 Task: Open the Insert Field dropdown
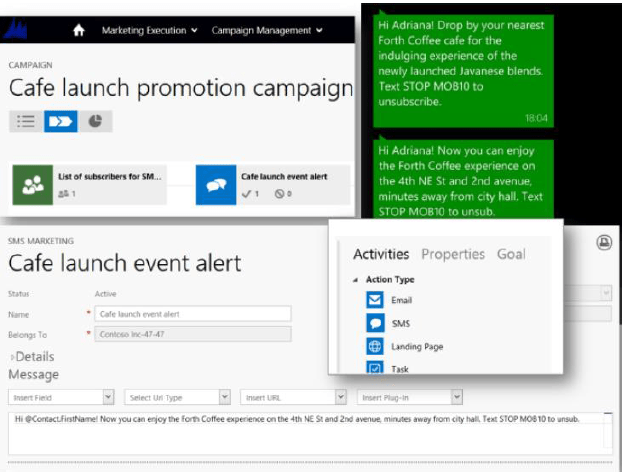[x=61, y=397]
